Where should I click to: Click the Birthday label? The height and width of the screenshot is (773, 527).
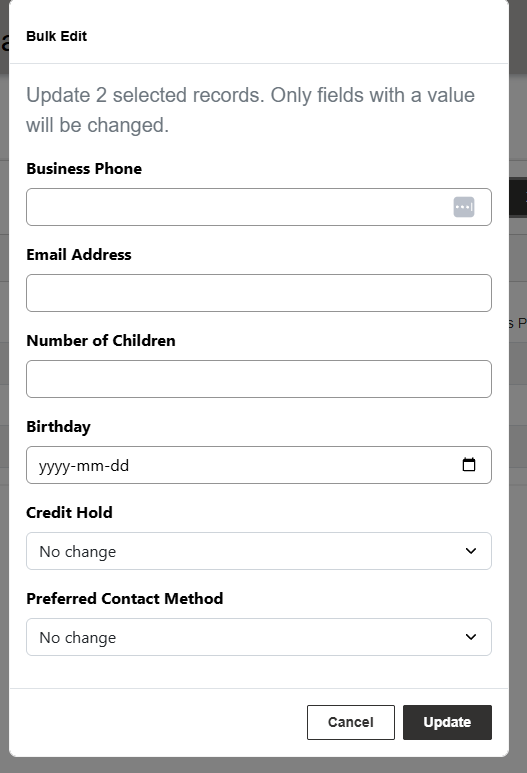tap(58, 427)
